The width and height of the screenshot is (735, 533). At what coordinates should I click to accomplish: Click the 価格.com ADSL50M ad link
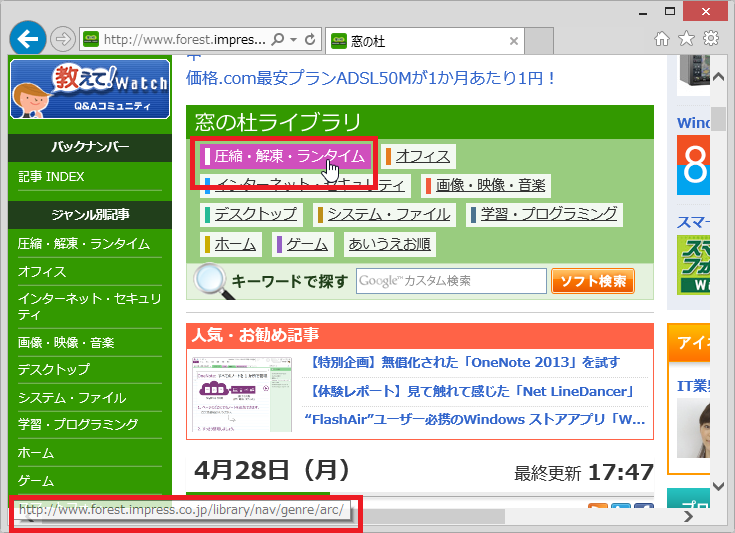[370, 78]
